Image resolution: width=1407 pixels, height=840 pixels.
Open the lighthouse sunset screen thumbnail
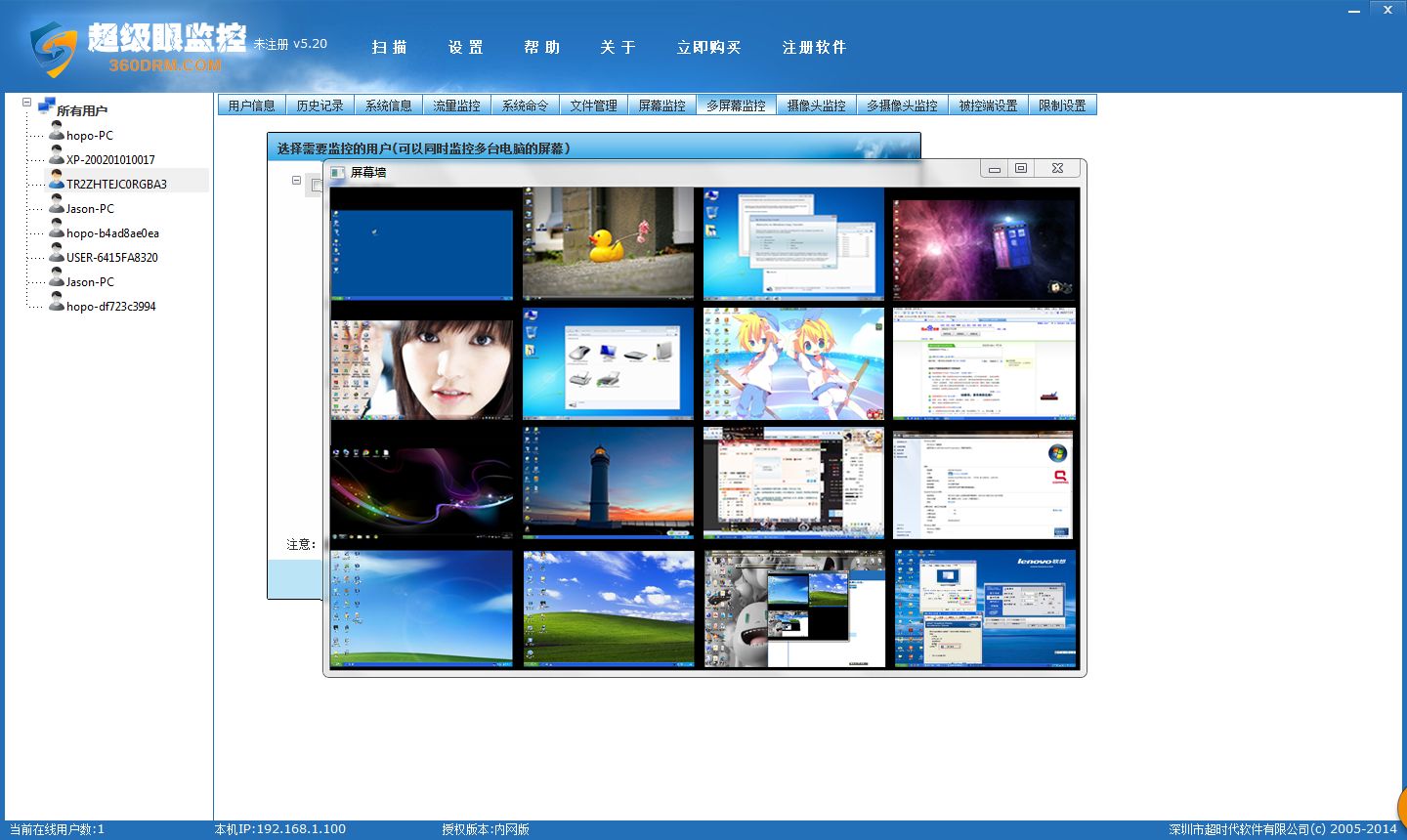click(x=608, y=482)
